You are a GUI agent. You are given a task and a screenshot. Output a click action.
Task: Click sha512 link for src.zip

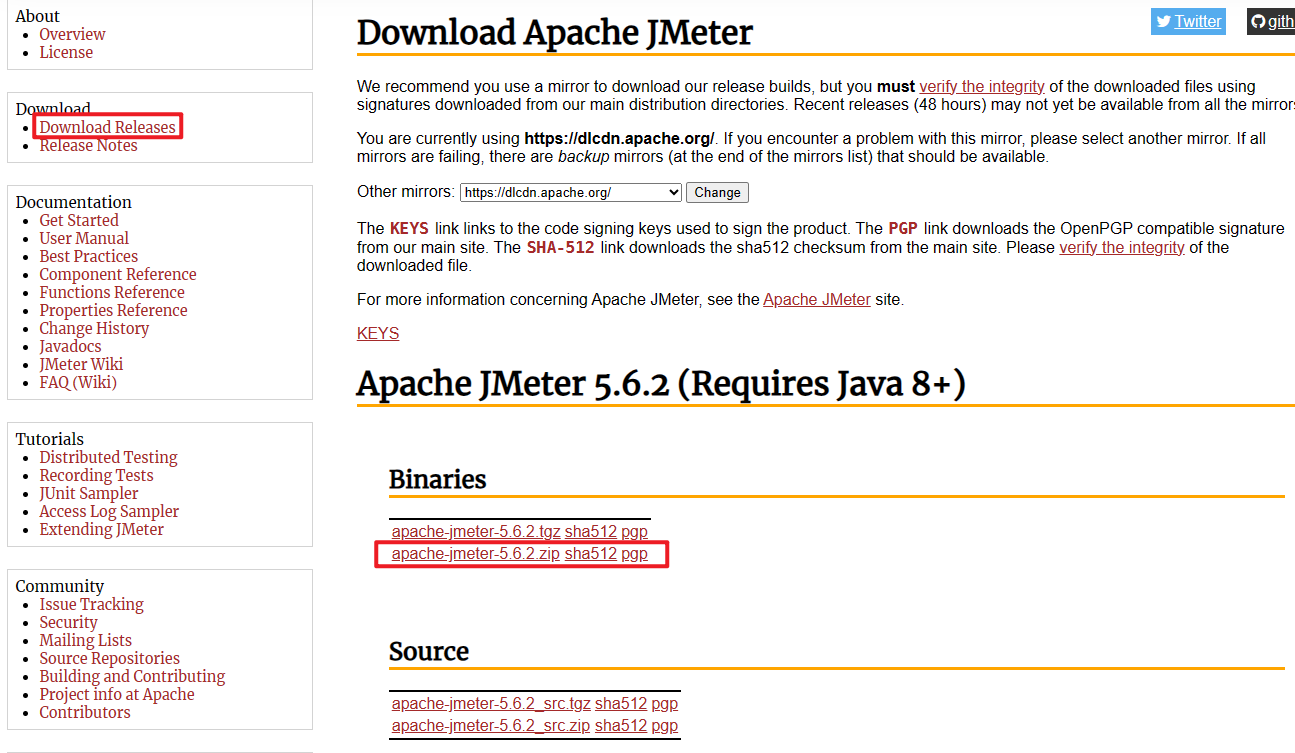pyautogui.click(x=621, y=725)
